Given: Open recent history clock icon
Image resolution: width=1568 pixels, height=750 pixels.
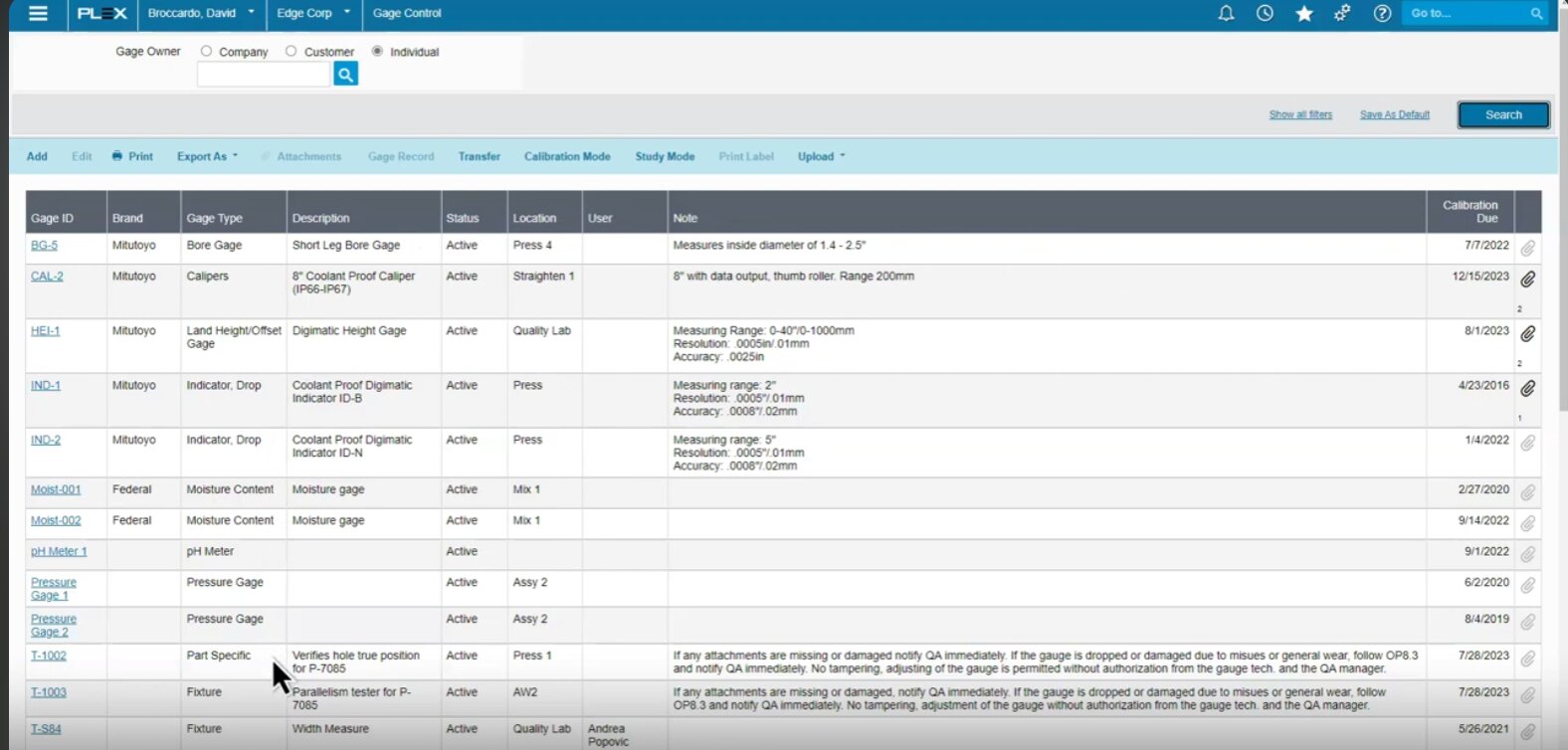Looking at the screenshot, I should (x=1265, y=14).
